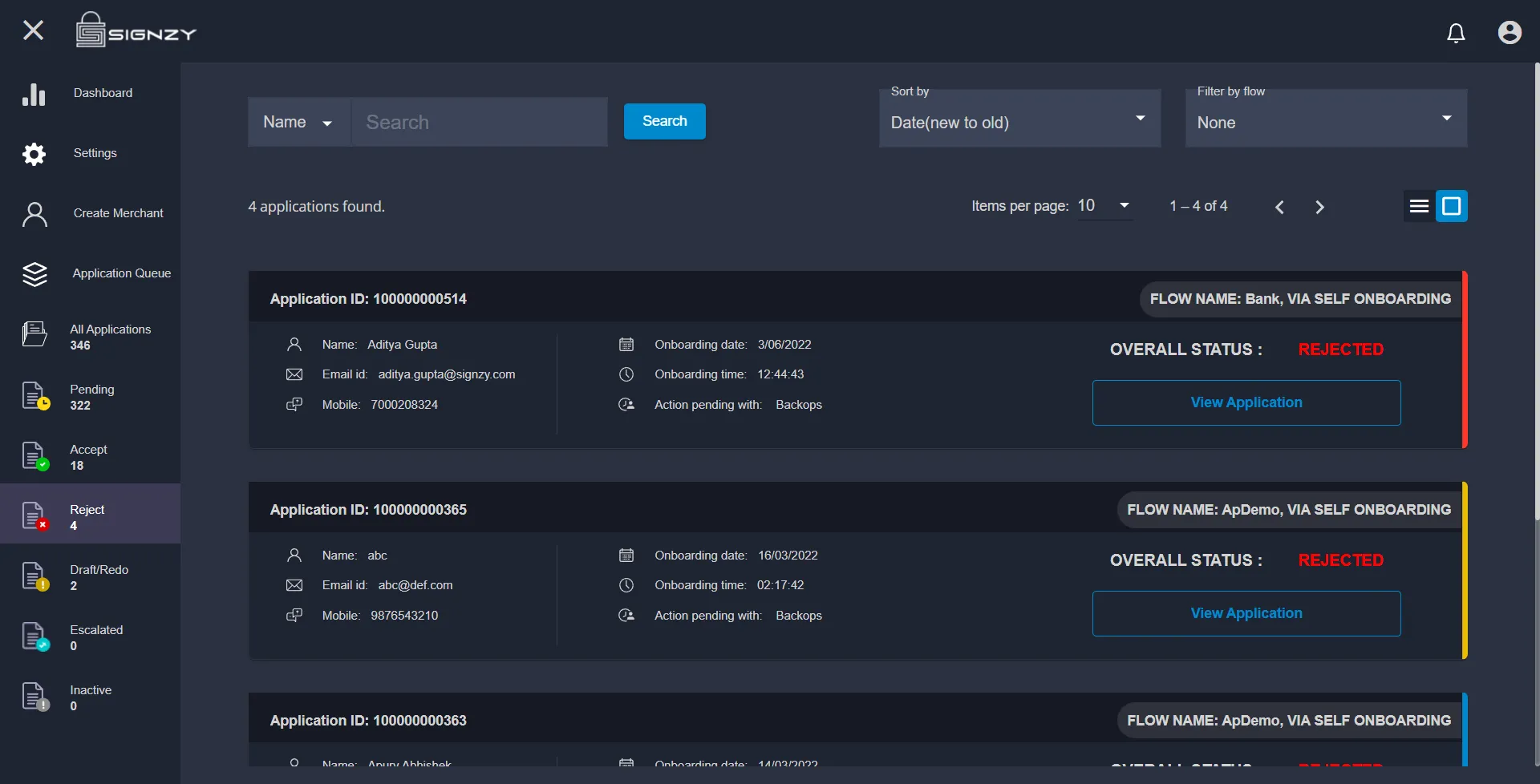Viewport: 1540px width, 784px height.
Task: Click Application ID: 100000000514 header
Action: (x=368, y=299)
